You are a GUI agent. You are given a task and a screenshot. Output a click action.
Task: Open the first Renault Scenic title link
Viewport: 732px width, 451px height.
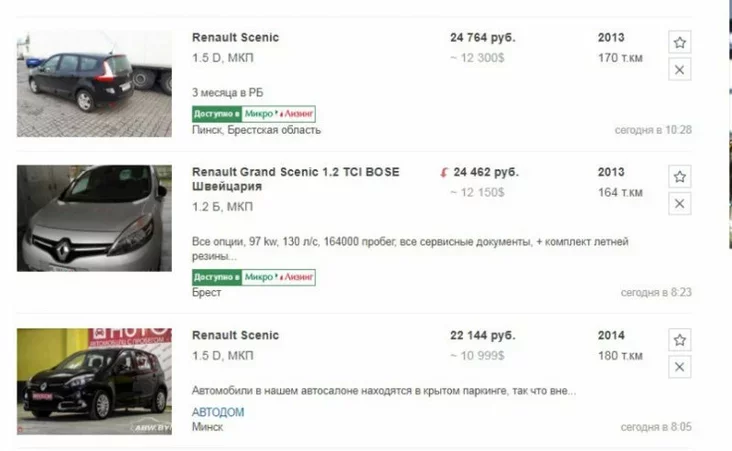point(235,38)
